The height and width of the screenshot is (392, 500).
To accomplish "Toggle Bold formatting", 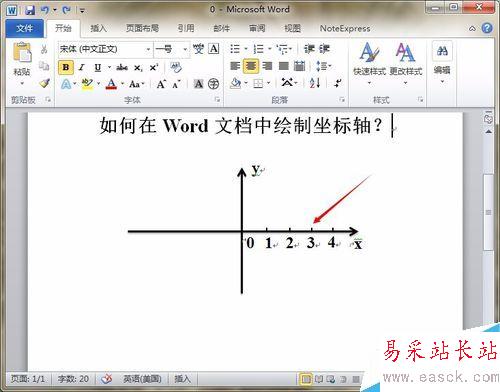I will pos(66,67).
